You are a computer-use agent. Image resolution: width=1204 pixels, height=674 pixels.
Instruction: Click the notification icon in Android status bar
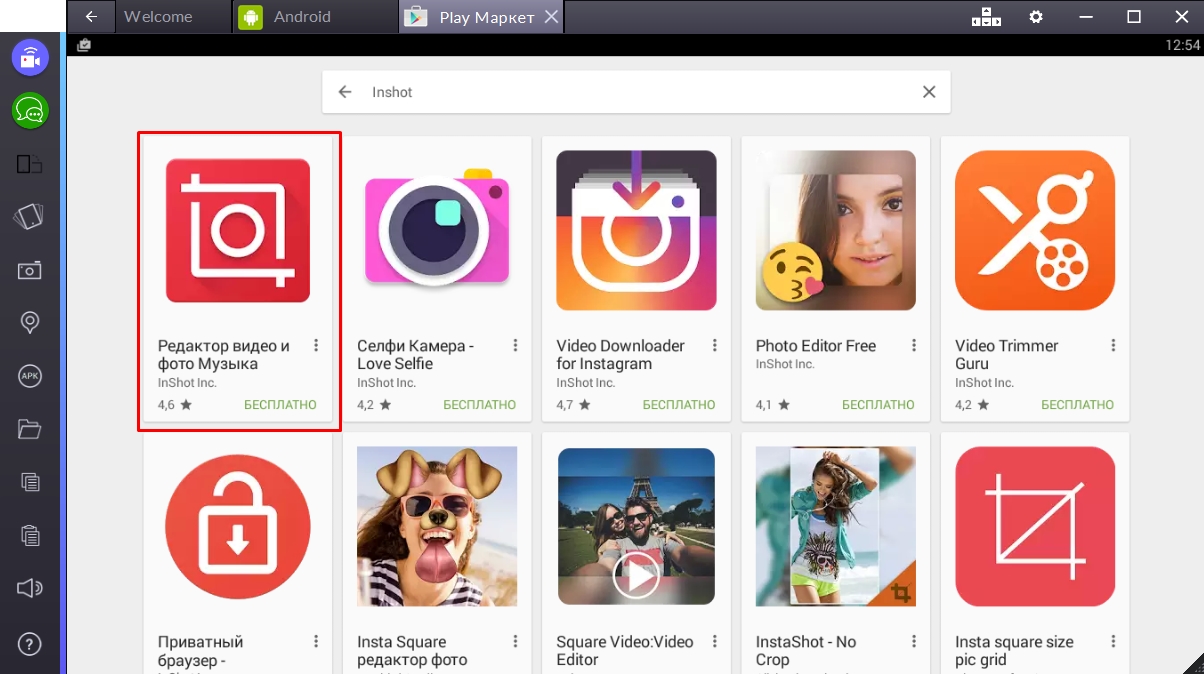(x=84, y=45)
